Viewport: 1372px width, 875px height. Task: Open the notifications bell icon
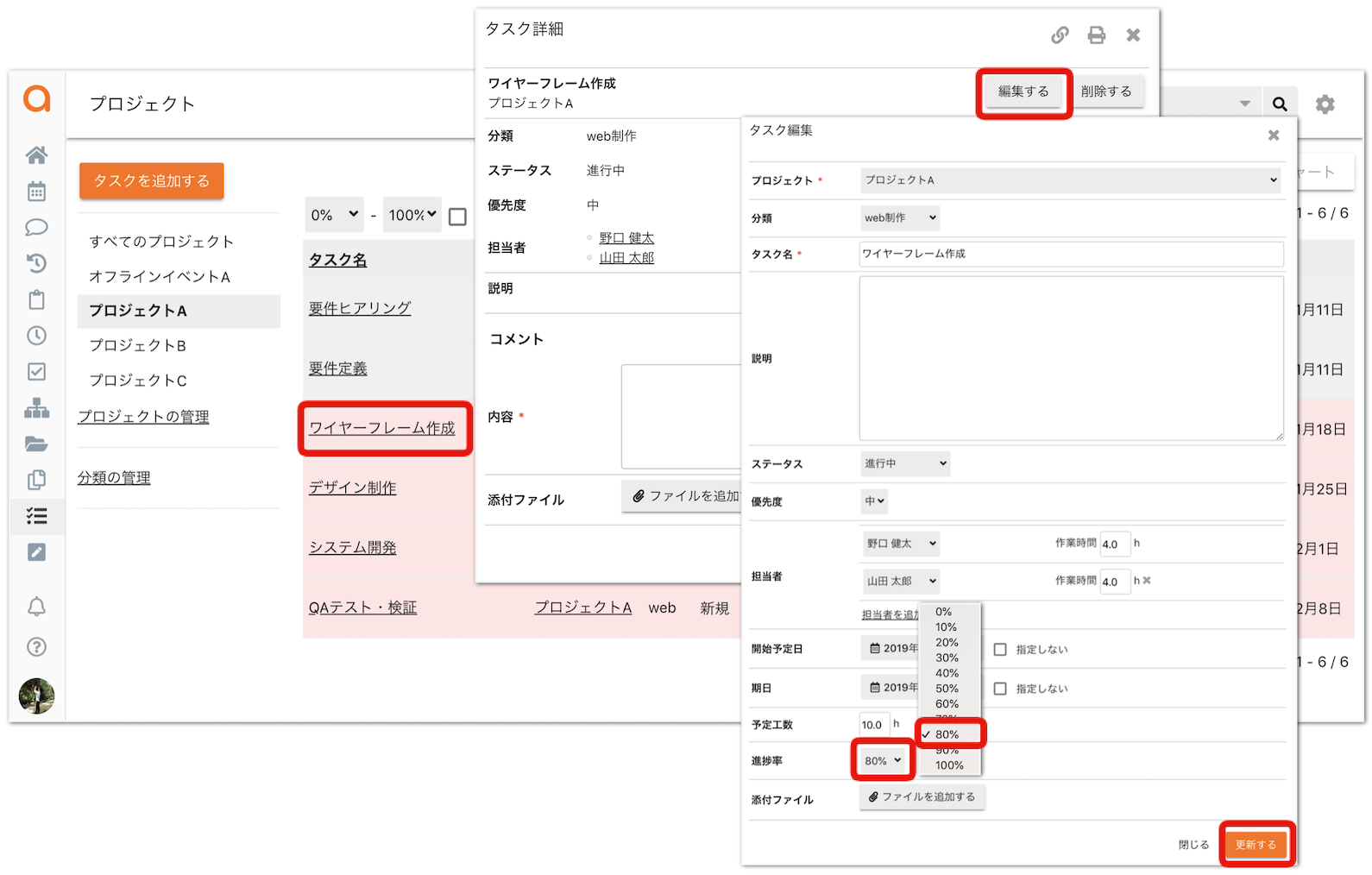pos(36,607)
